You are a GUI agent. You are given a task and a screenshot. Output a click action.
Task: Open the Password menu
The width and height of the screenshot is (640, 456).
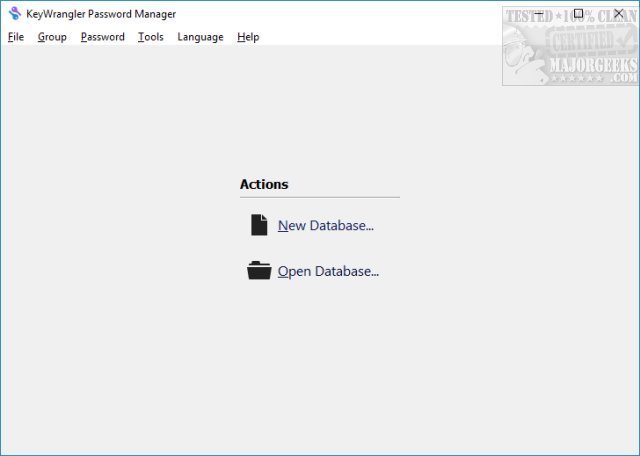[x=102, y=37]
